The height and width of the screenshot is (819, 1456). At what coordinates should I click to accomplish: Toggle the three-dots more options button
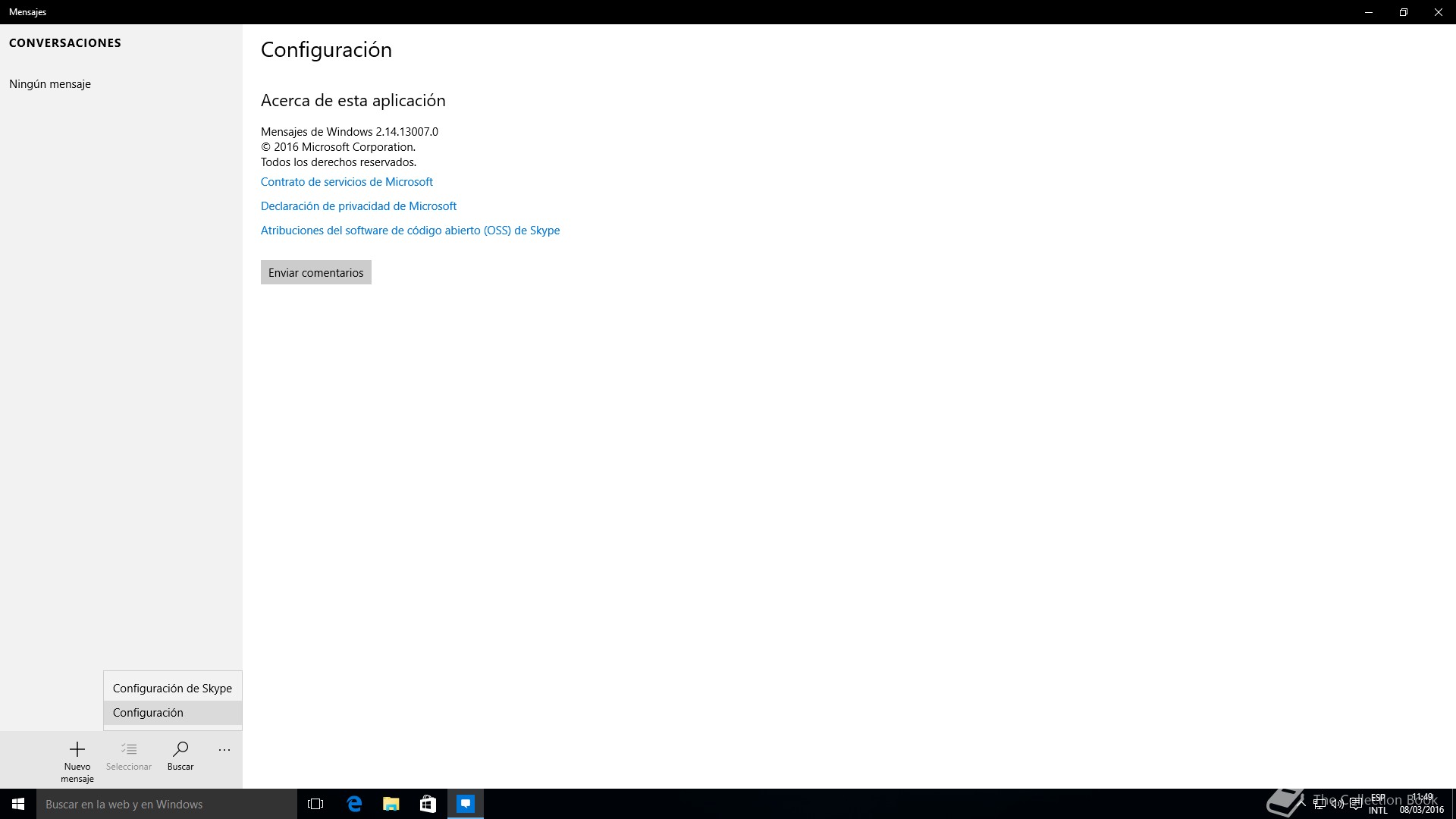click(224, 750)
